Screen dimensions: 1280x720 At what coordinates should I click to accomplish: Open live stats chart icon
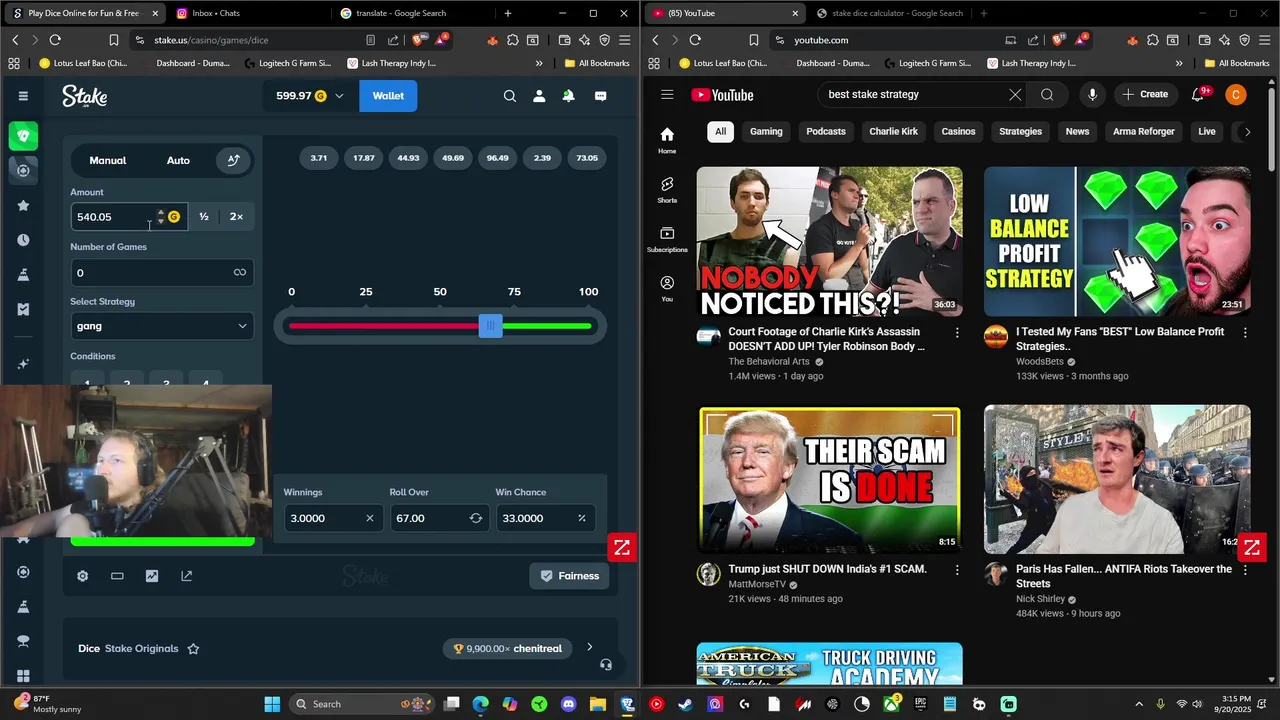tap(152, 576)
